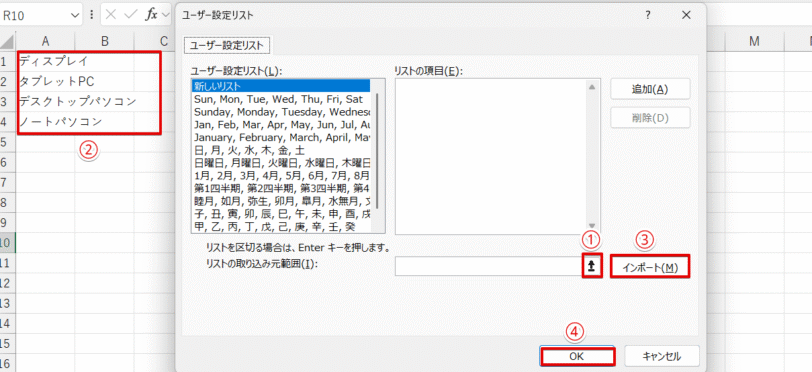Select the 日曜日, 月曜日 list entry
The height and width of the screenshot is (372, 812).
(281, 163)
